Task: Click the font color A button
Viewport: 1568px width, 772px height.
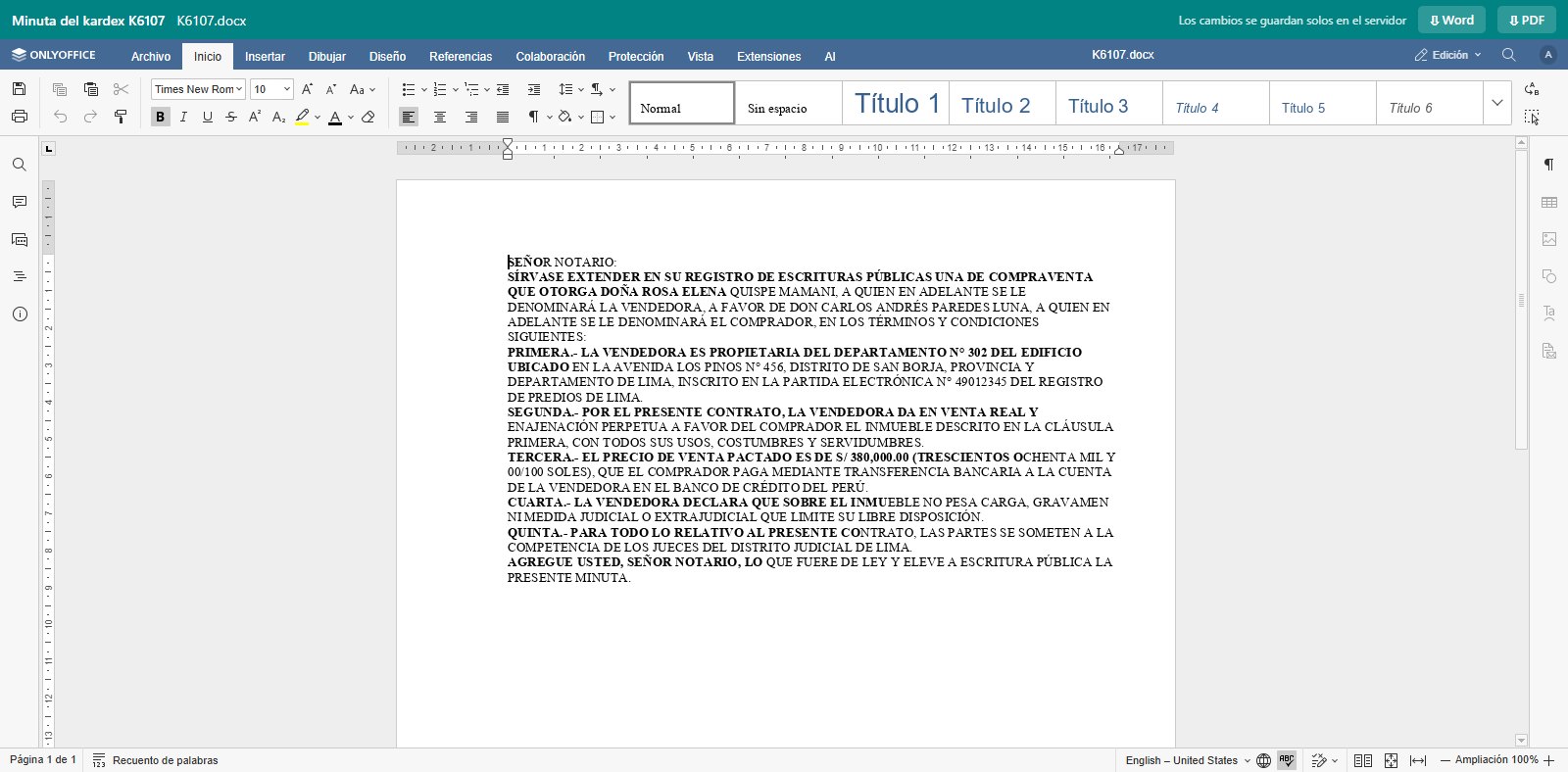Action: pos(335,117)
